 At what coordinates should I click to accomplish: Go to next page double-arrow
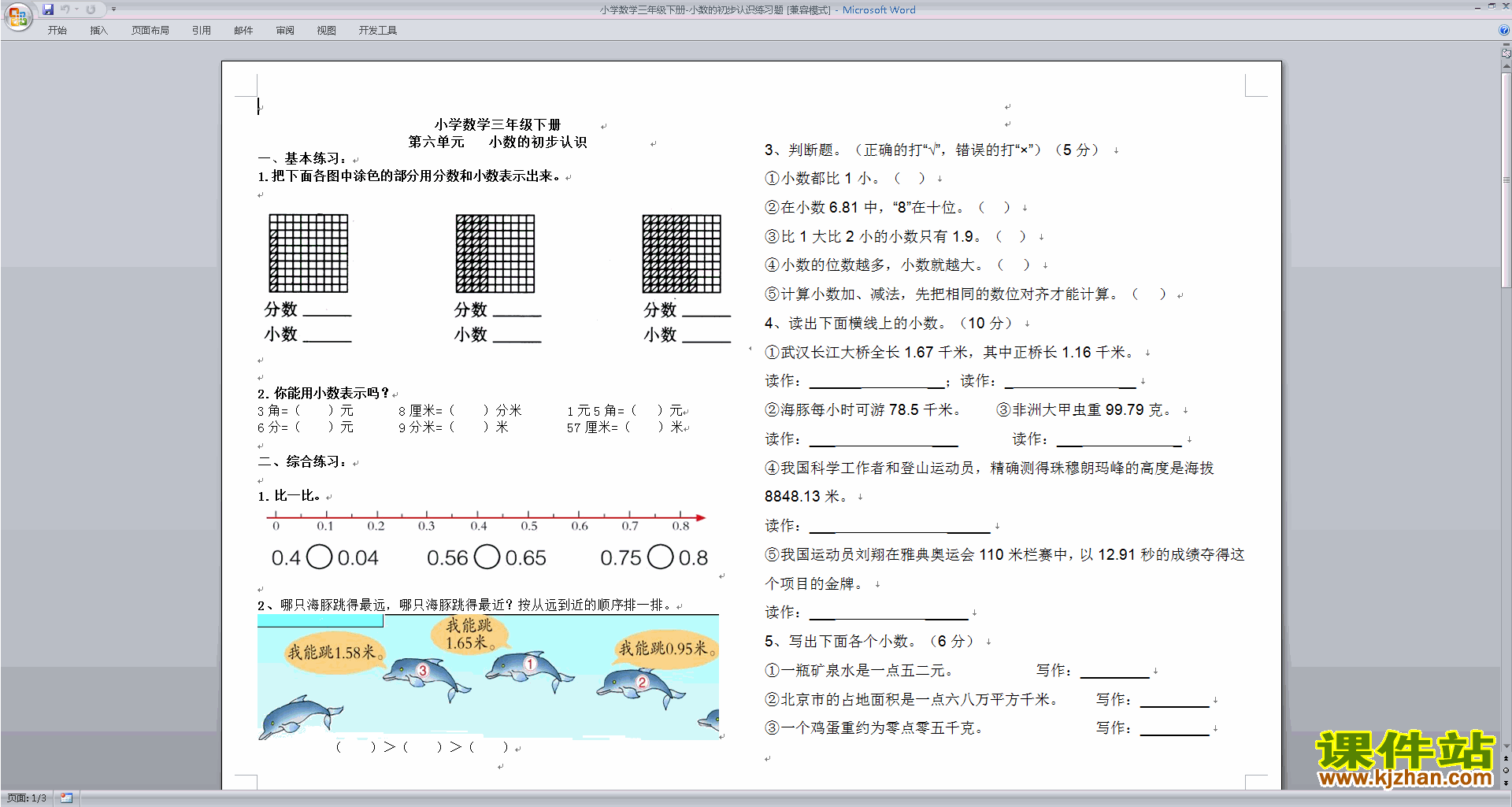click(x=1506, y=783)
